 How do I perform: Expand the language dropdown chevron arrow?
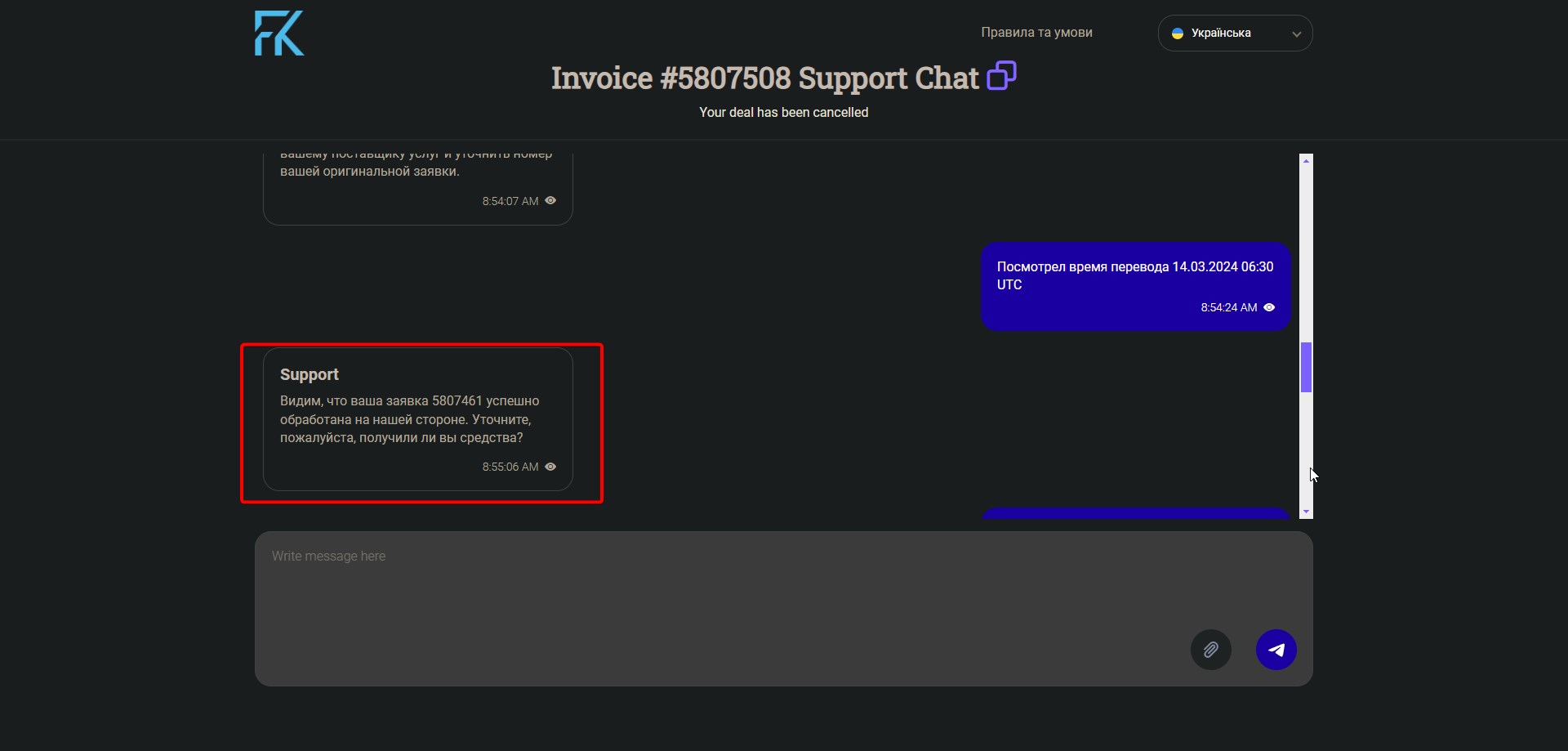coord(1296,34)
